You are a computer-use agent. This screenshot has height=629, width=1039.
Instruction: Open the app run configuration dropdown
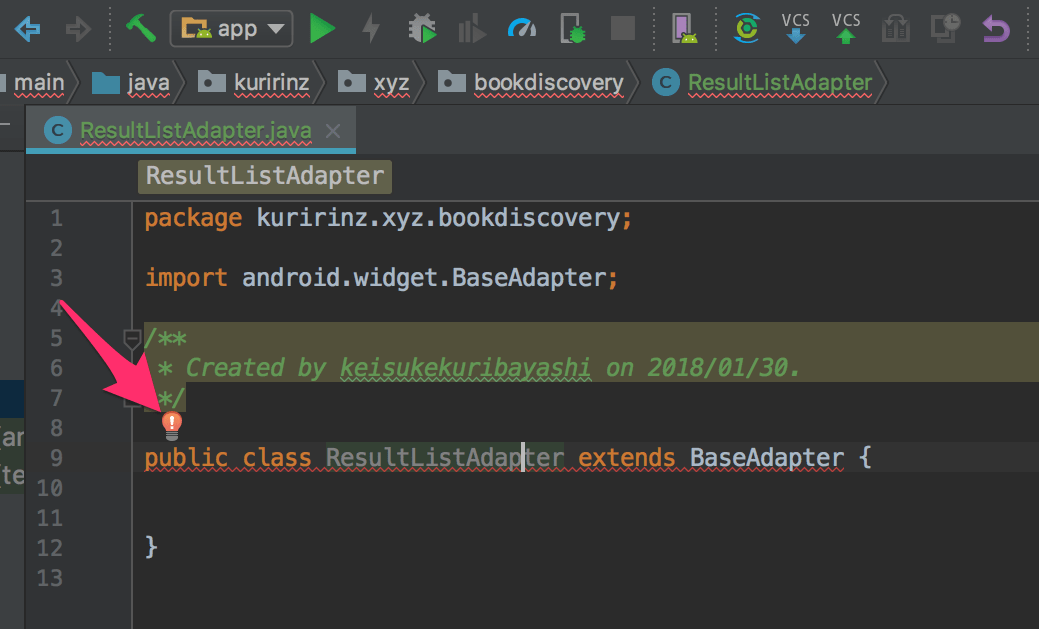pos(231,28)
